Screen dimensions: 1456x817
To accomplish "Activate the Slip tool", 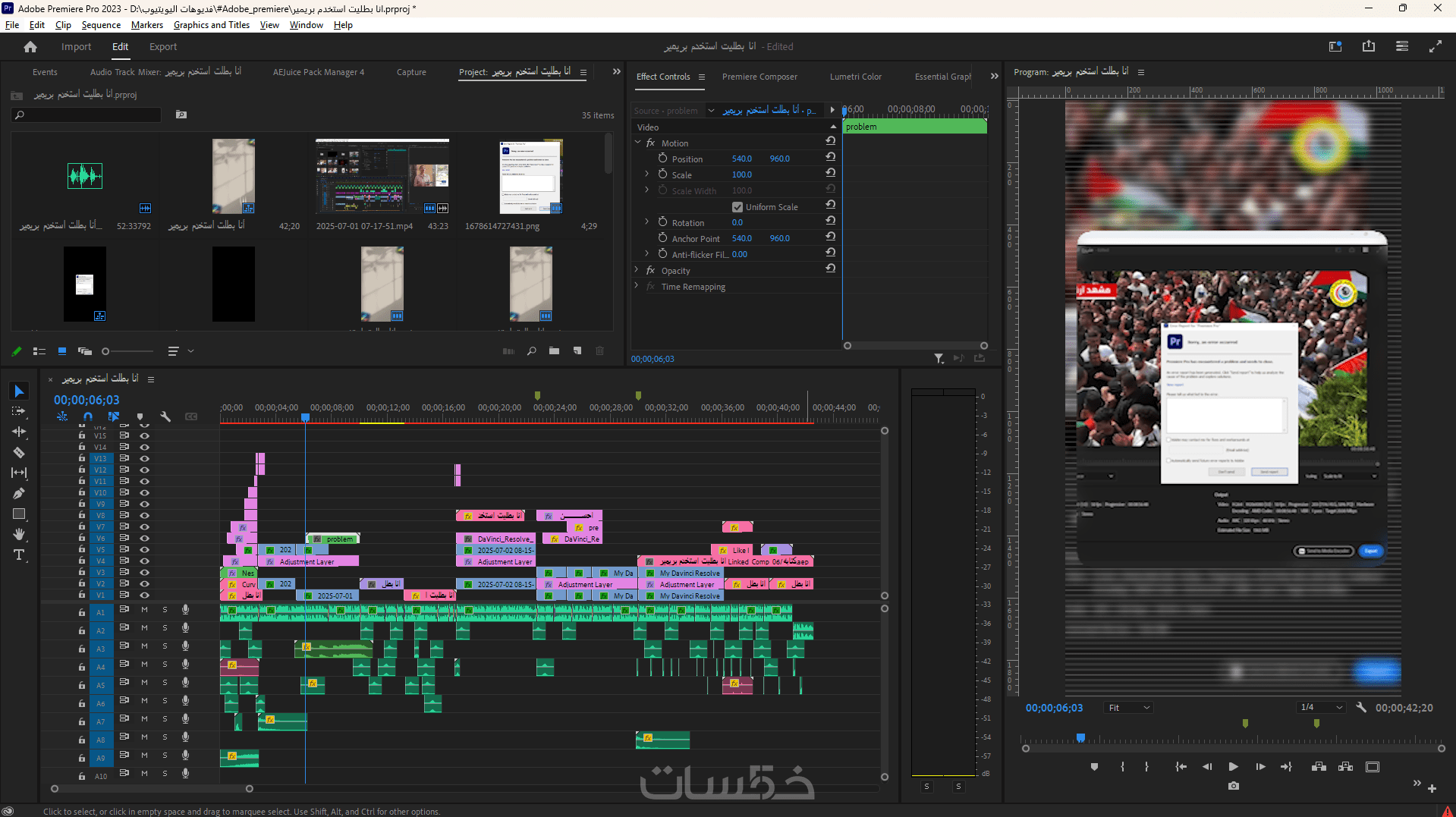I will pyautogui.click(x=19, y=473).
